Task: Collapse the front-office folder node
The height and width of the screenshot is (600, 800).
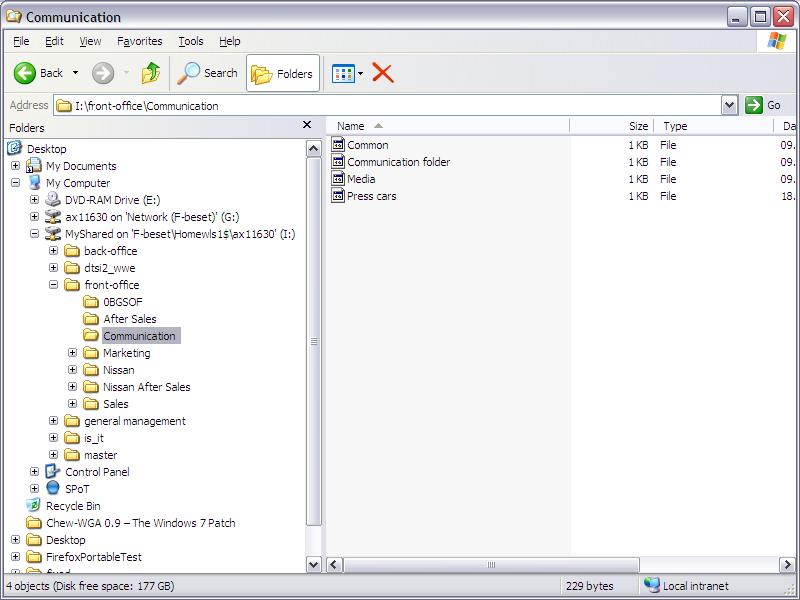Action: 54,285
